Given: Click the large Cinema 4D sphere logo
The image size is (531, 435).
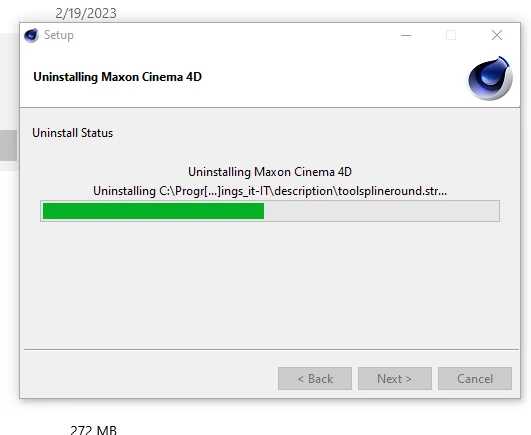Looking at the screenshot, I should [490, 78].
